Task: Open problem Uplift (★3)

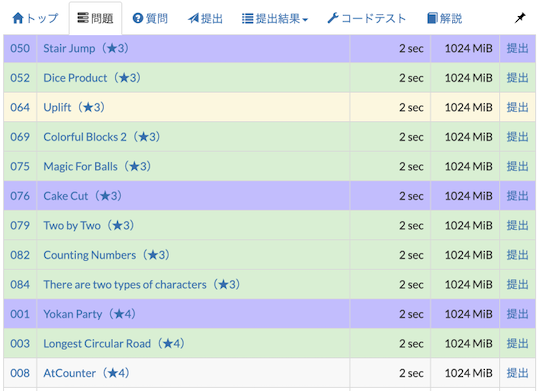Action: pos(74,107)
